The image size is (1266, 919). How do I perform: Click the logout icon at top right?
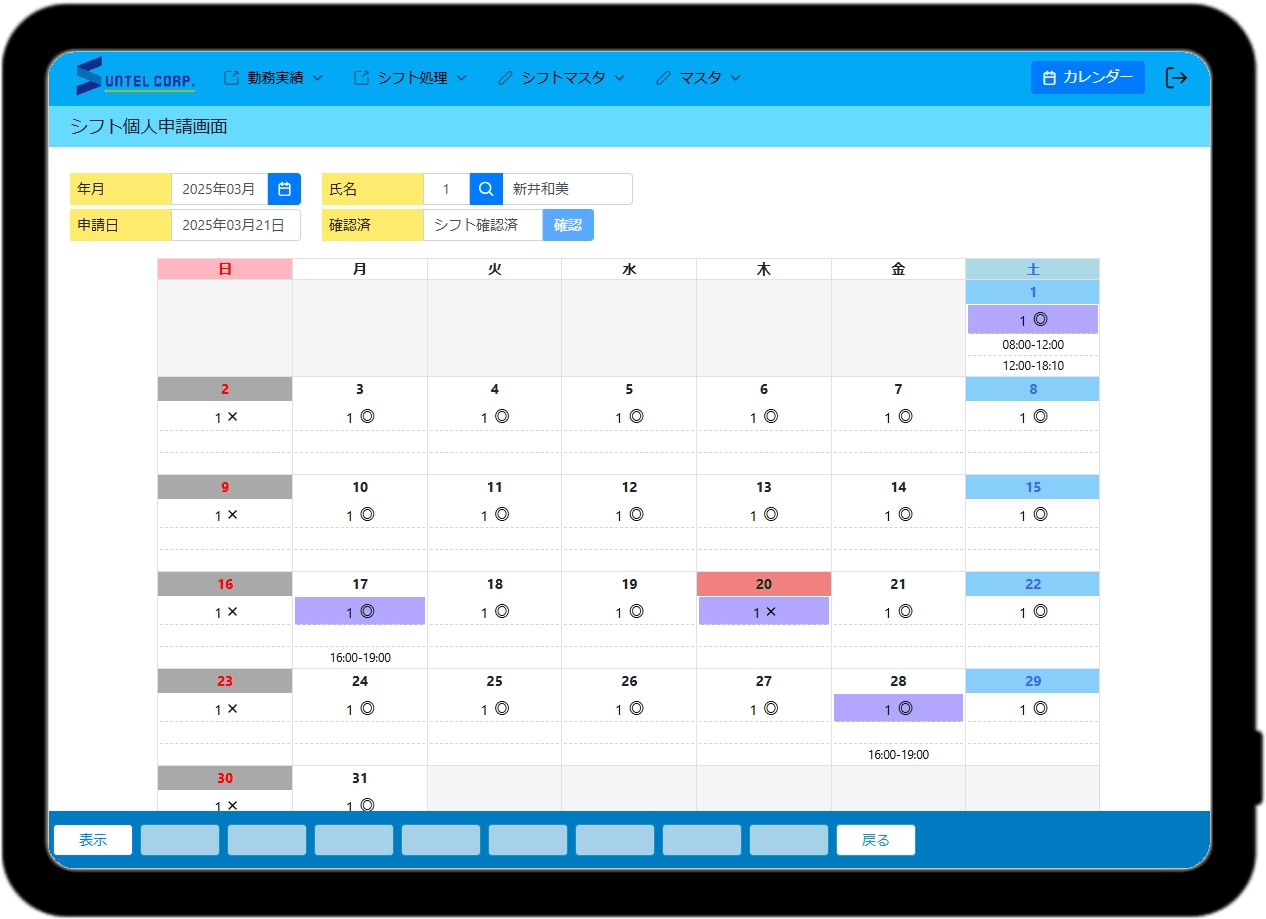pos(1176,78)
